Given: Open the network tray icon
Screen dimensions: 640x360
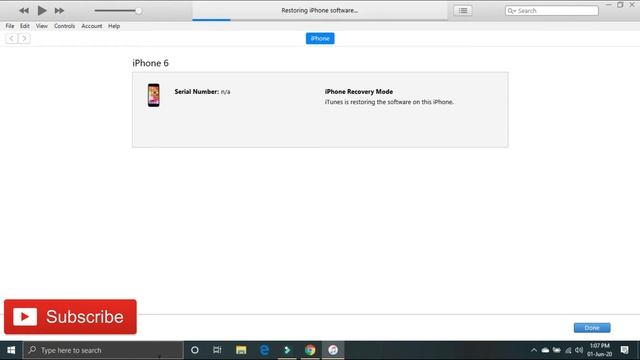Looking at the screenshot, I should [568, 350].
